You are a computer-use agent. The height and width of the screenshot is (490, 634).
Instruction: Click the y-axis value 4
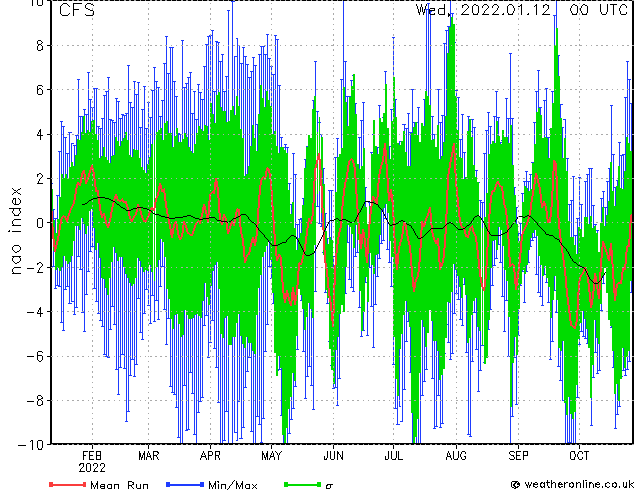pos(40,134)
